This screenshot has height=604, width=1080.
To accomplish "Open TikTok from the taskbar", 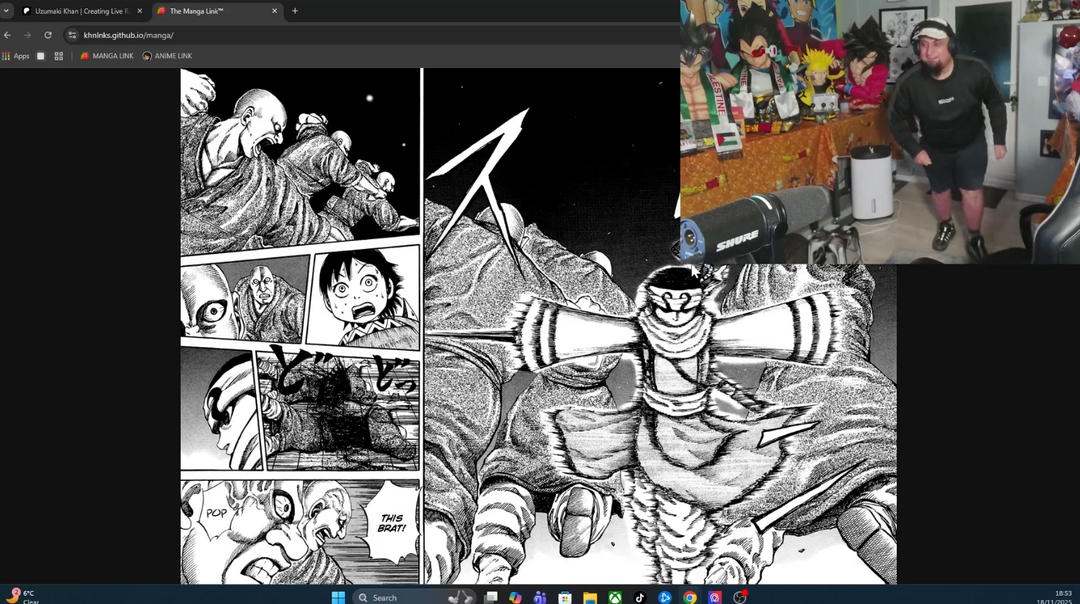I will (x=640, y=595).
